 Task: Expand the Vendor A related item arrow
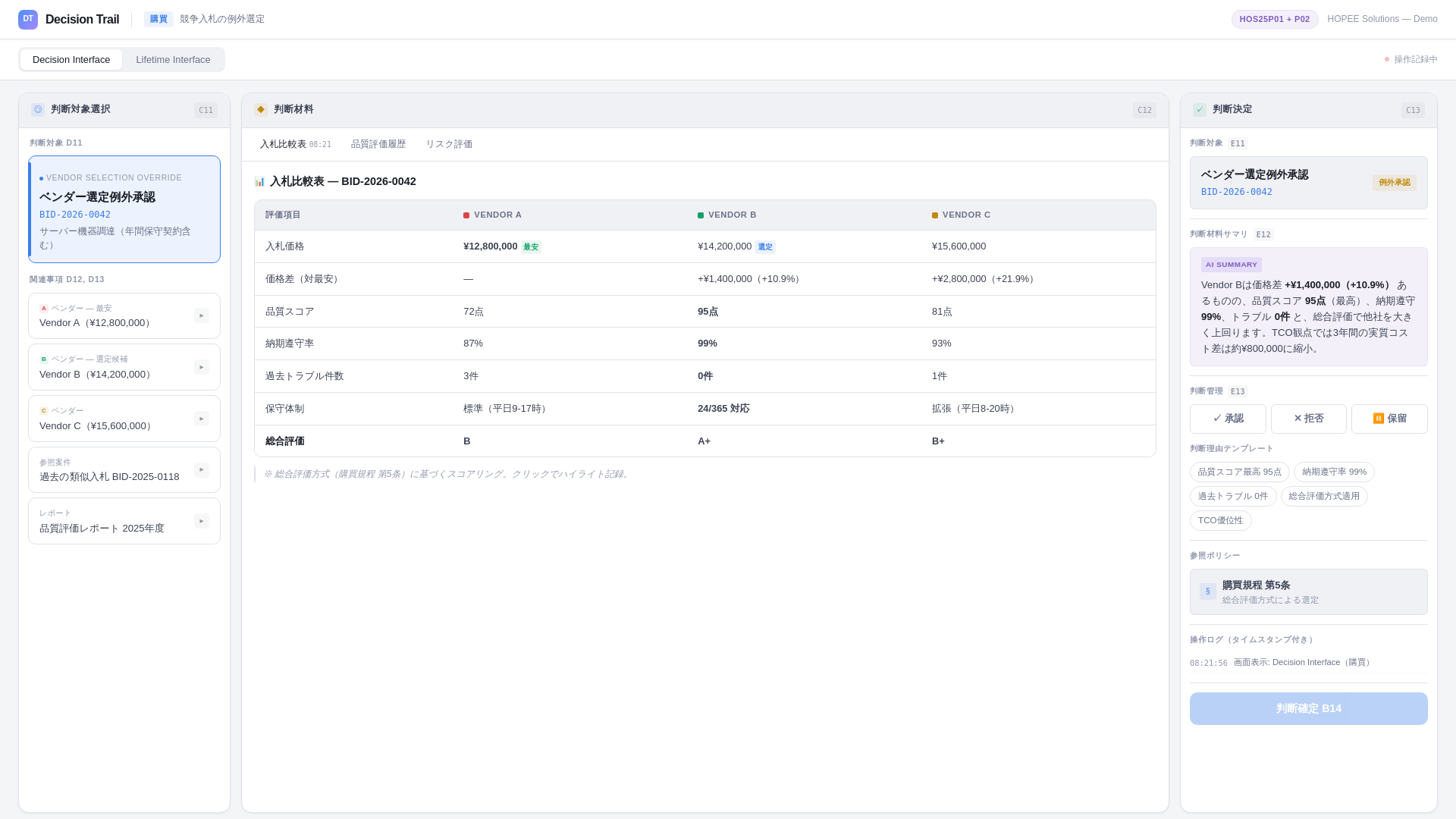202,315
